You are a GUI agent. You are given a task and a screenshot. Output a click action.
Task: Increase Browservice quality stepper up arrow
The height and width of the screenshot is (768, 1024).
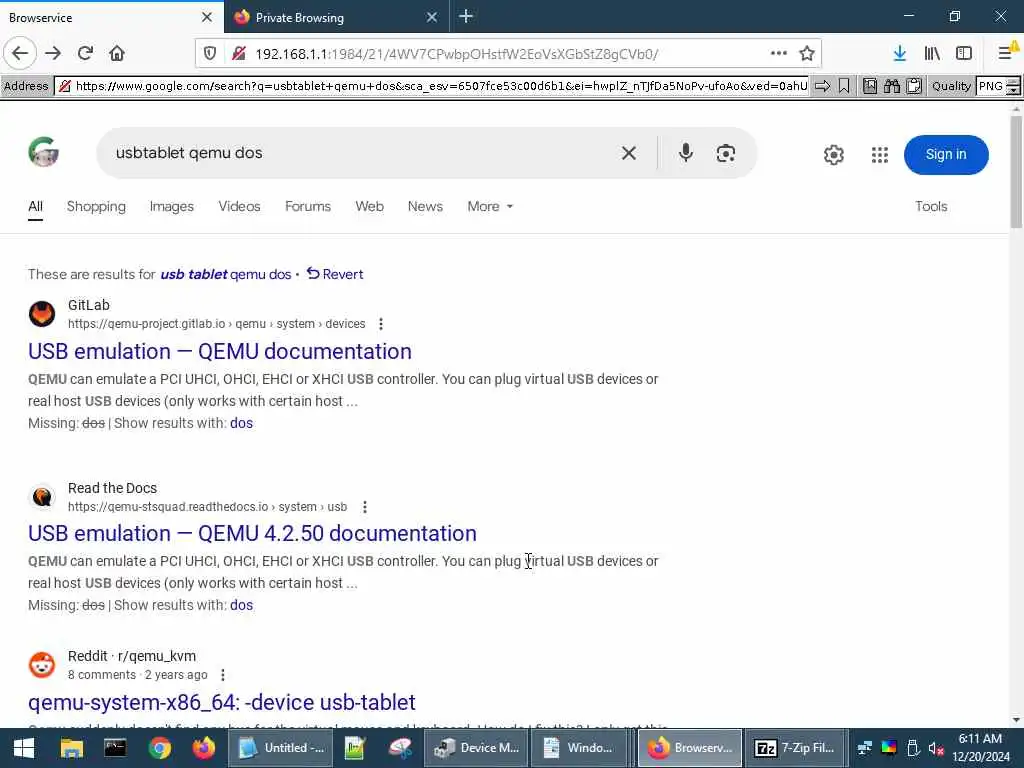pyautogui.click(x=1013, y=82)
